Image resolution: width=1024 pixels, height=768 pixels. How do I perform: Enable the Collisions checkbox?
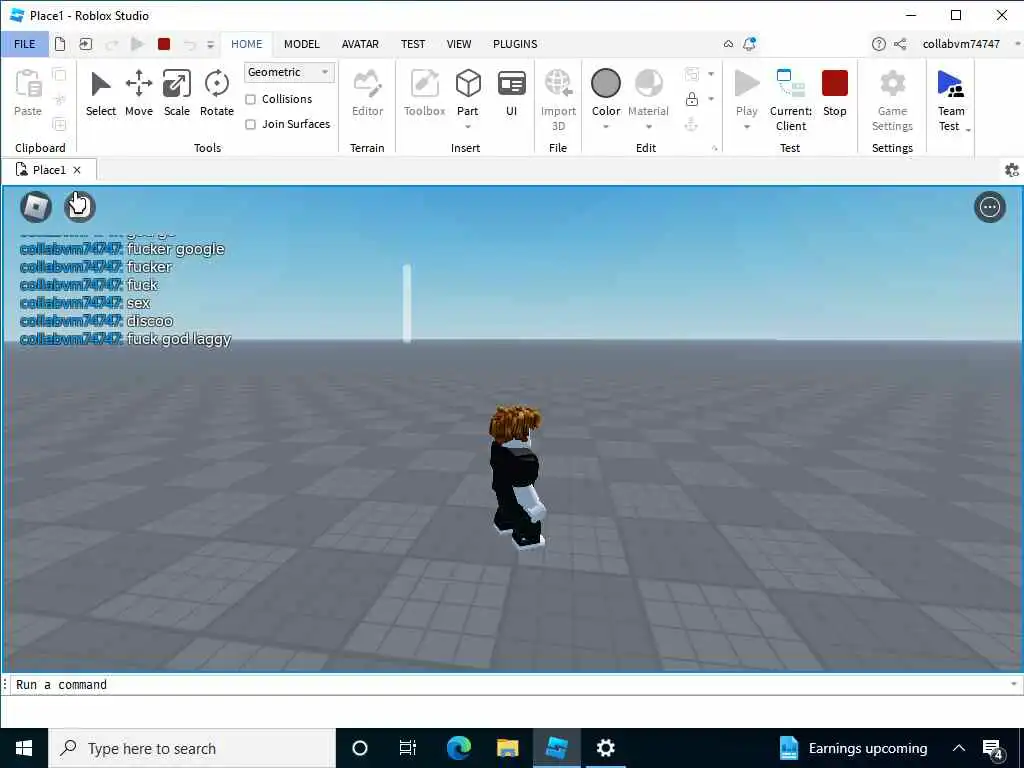pyautogui.click(x=250, y=99)
